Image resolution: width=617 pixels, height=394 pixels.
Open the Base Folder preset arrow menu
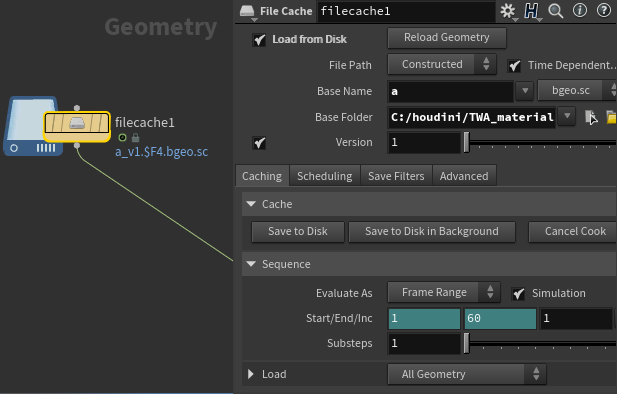567,117
